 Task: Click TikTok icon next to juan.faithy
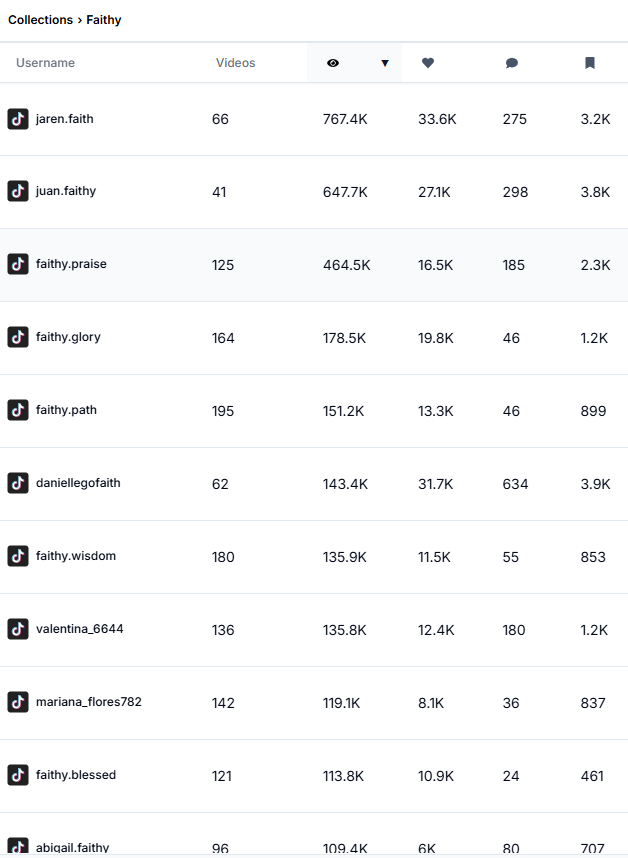[18, 191]
